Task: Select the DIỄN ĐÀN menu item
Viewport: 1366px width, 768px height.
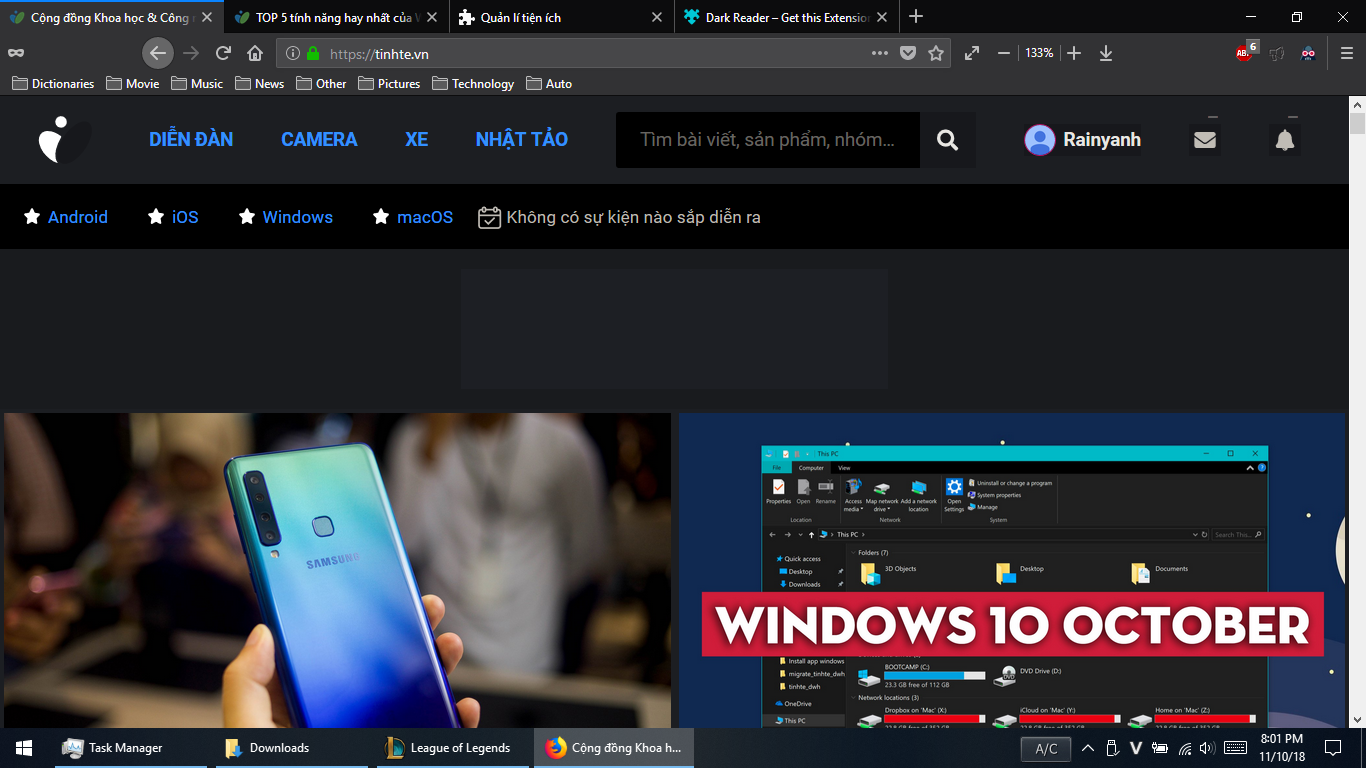Action: point(191,139)
